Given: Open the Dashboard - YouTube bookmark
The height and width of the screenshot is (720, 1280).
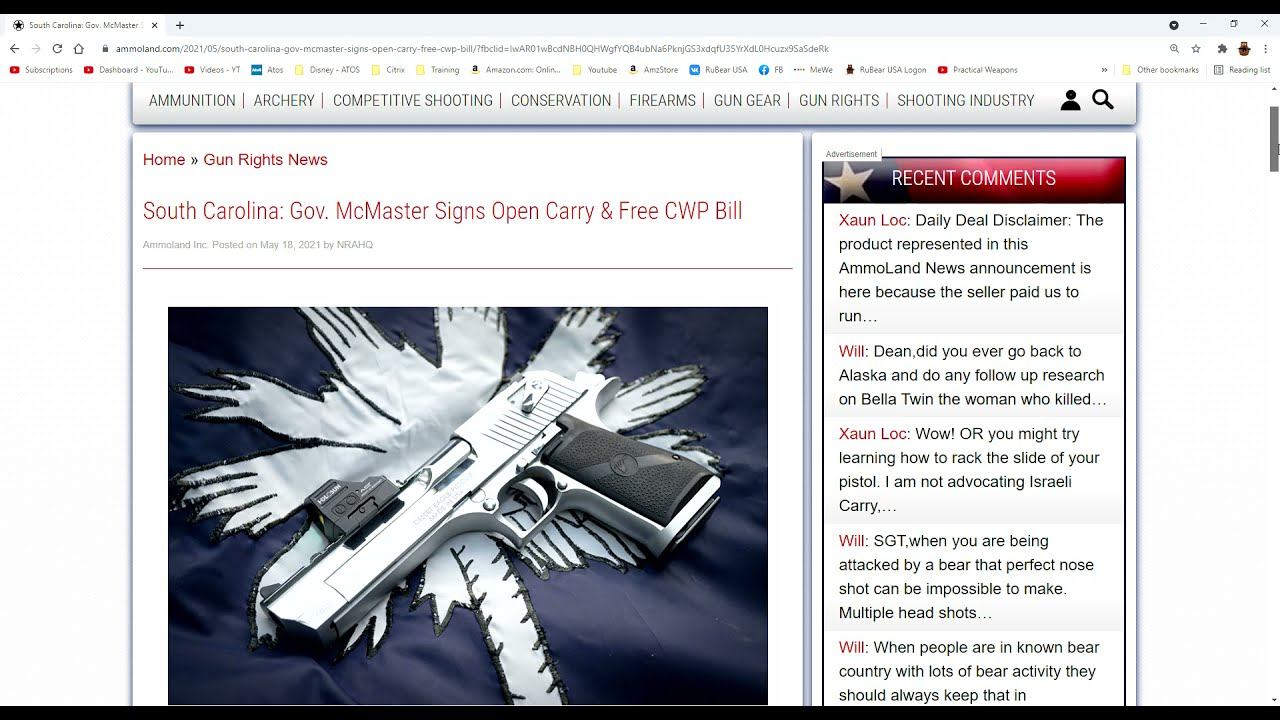Looking at the screenshot, I should click(129, 70).
